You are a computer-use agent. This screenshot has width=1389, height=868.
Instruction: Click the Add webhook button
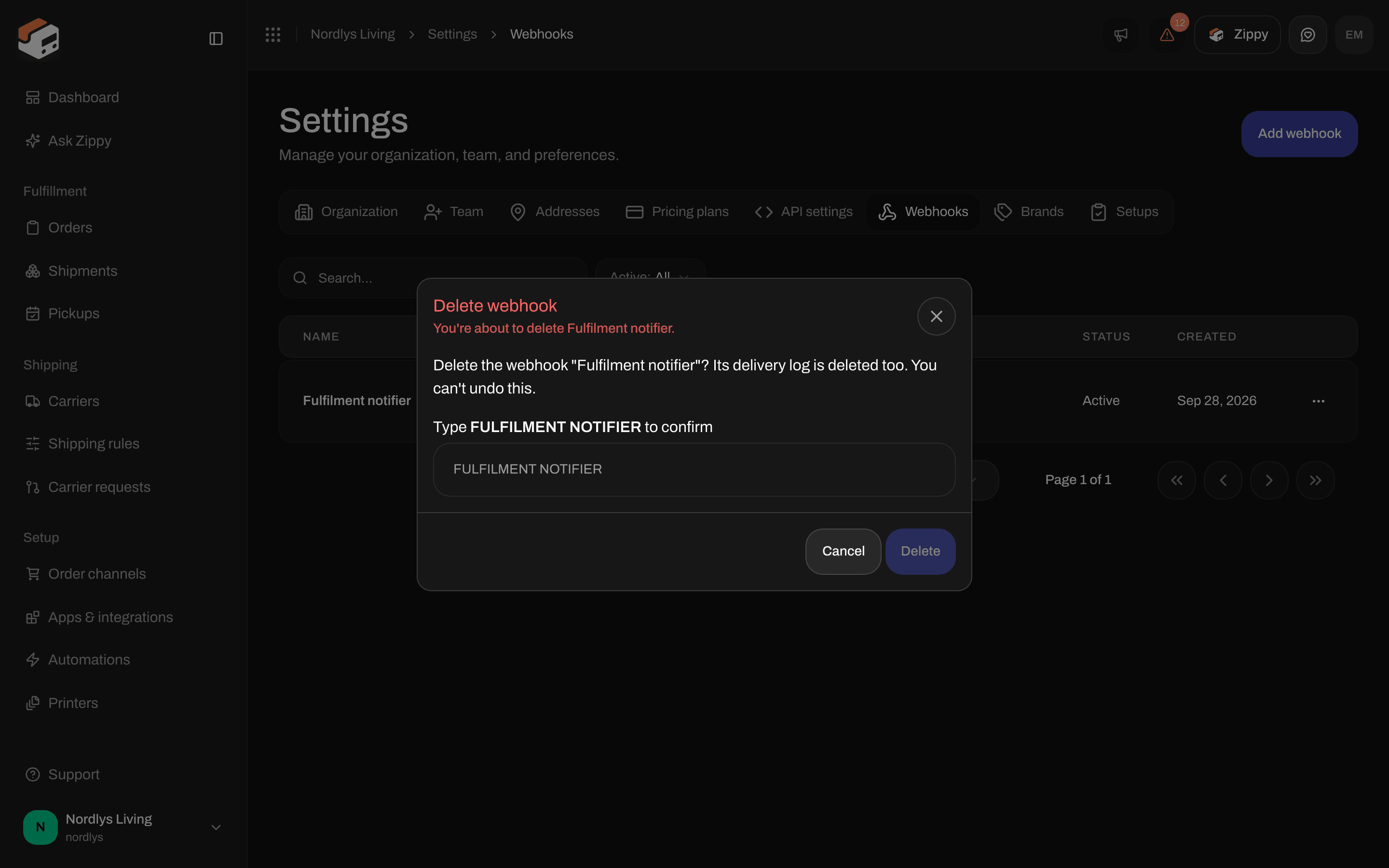pyautogui.click(x=1299, y=134)
